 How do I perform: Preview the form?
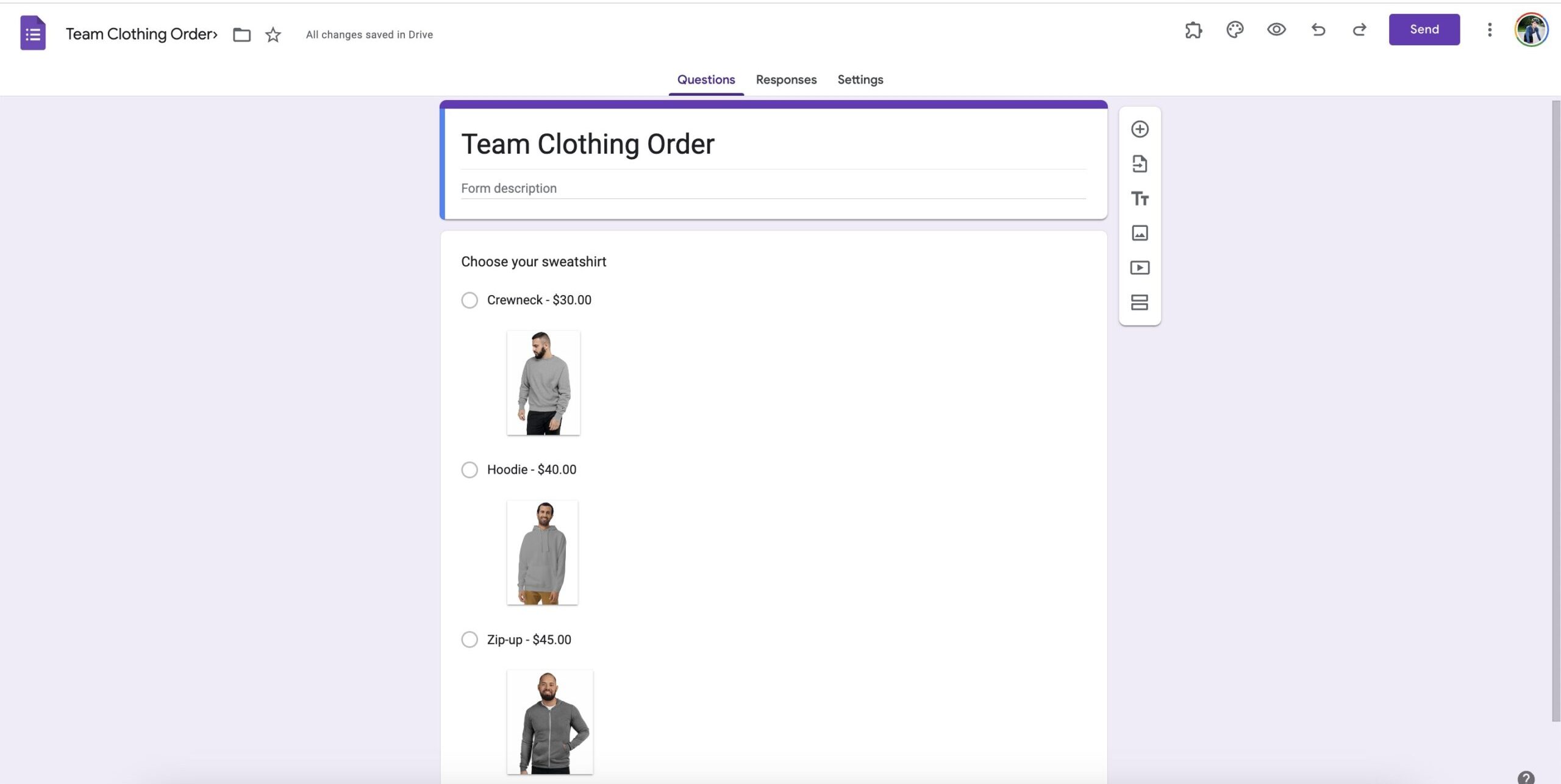(x=1277, y=29)
